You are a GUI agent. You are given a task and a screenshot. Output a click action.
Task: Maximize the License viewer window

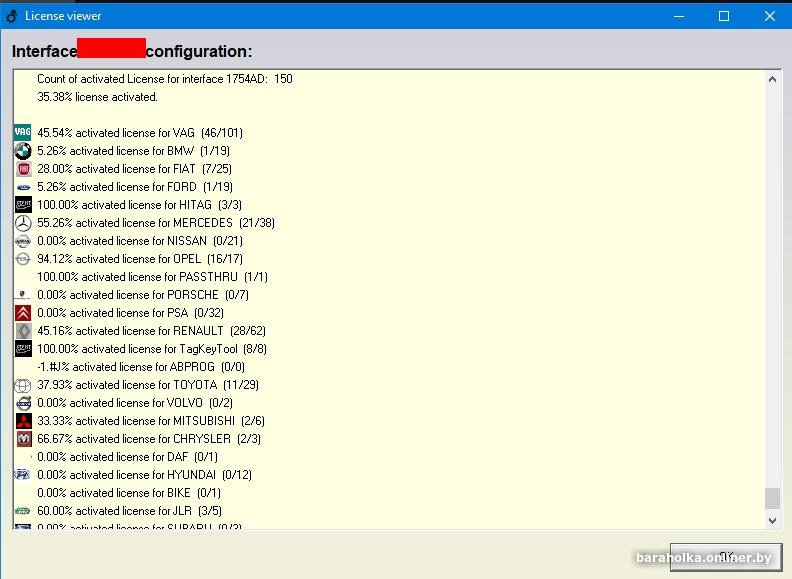click(724, 15)
